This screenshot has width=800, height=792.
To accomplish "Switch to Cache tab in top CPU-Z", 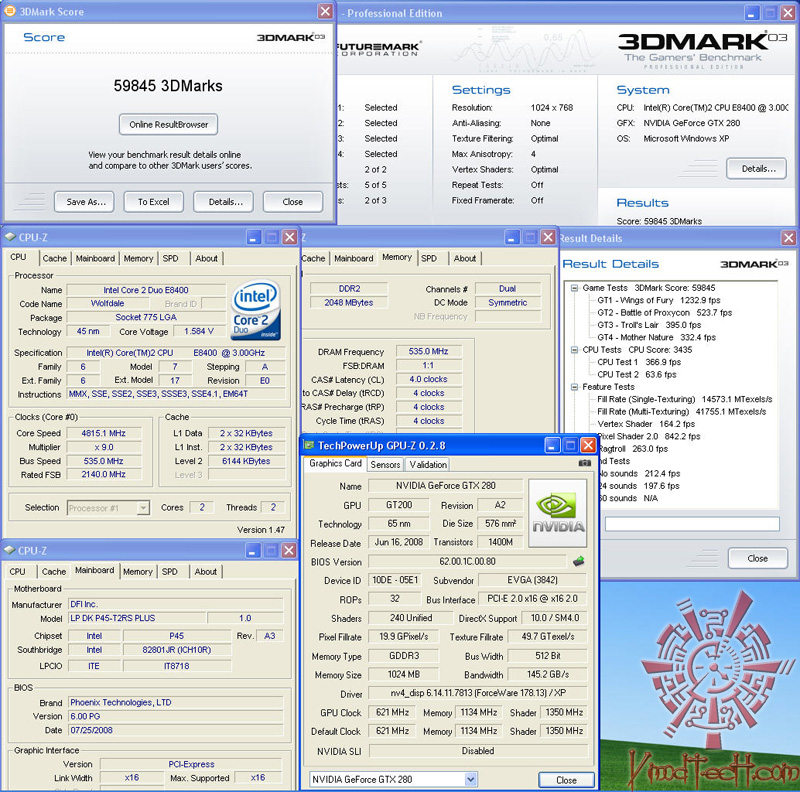I will [55, 259].
